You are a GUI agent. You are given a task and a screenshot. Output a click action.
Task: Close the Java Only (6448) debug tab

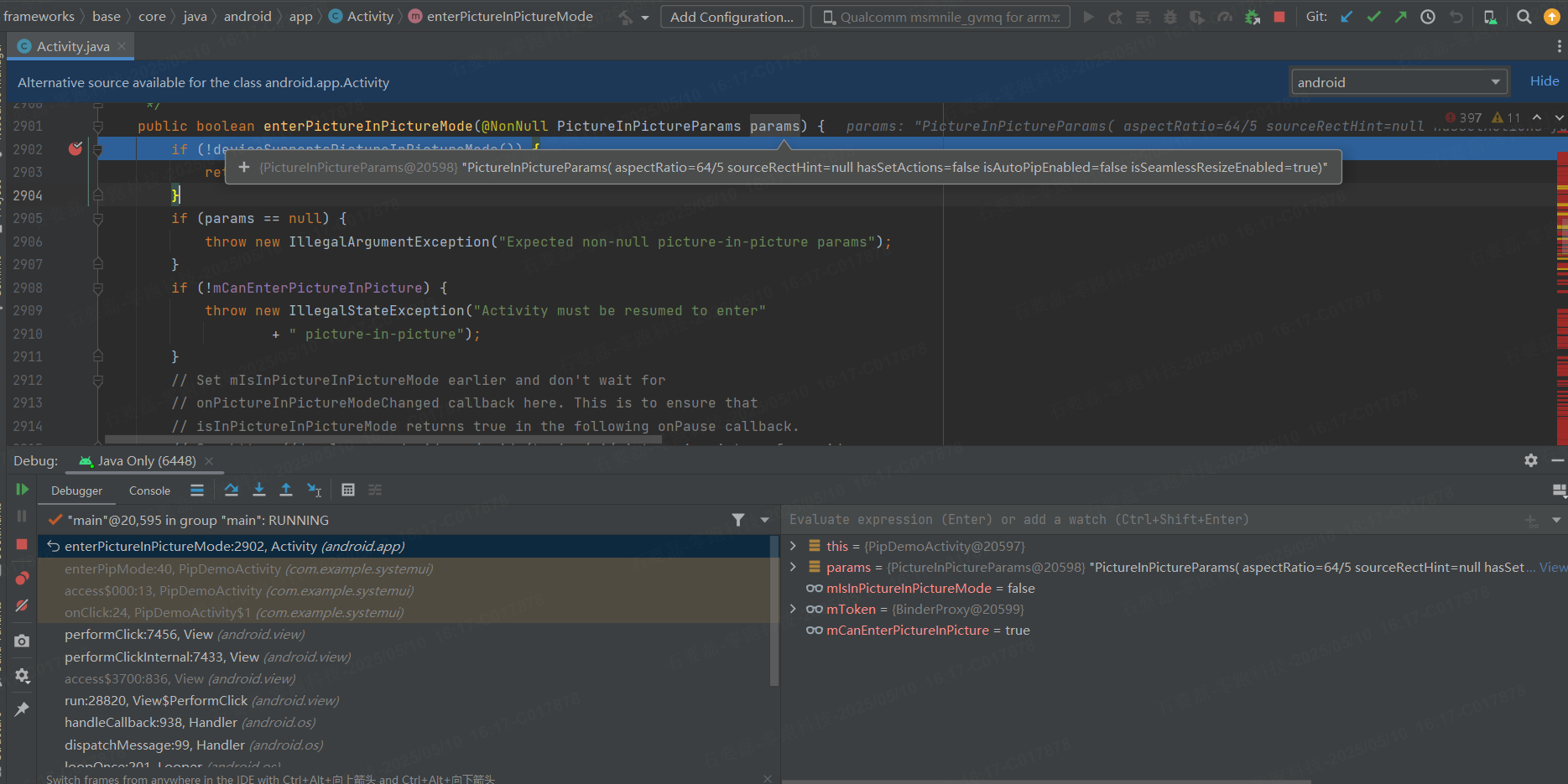(209, 461)
